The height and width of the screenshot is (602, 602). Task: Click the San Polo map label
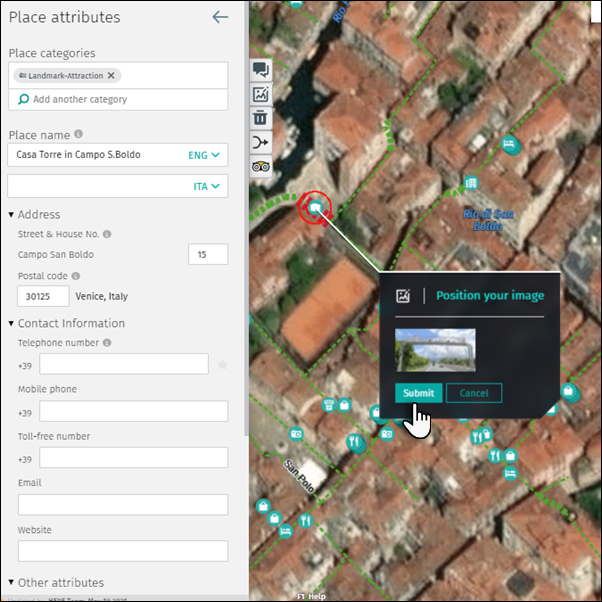(x=299, y=476)
